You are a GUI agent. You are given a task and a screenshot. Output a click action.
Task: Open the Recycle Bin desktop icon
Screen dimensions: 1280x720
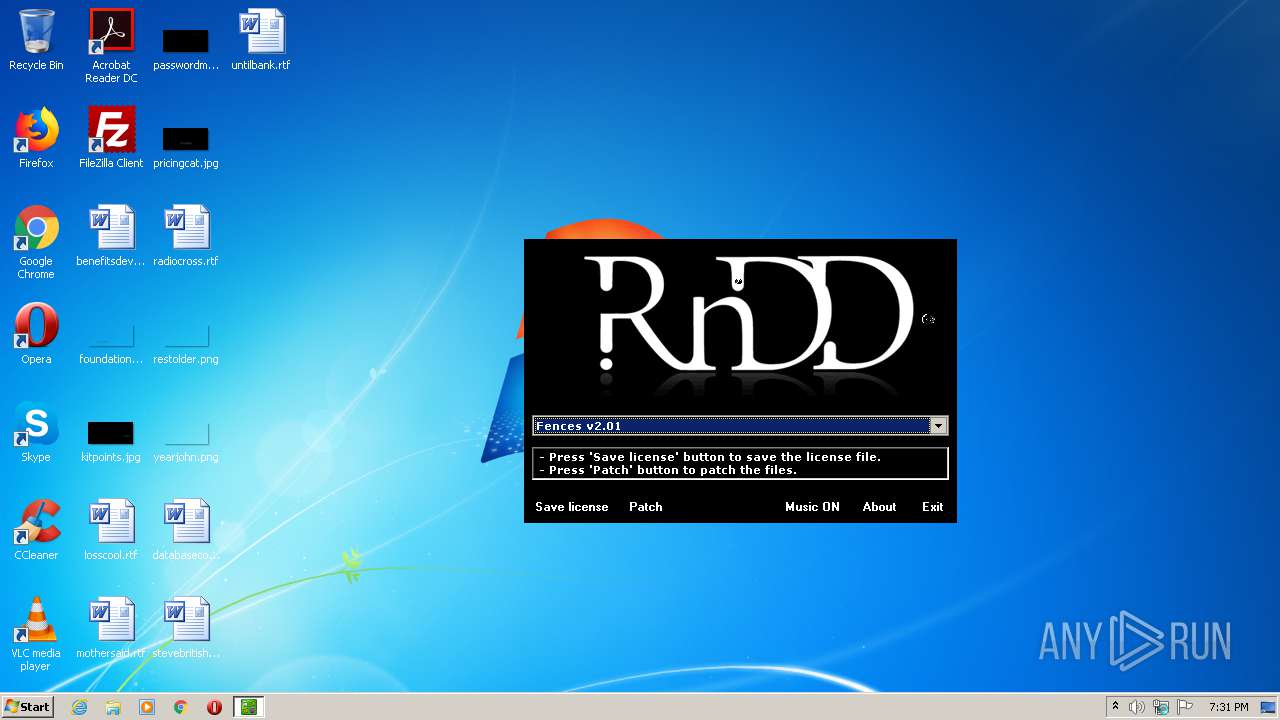pos(36,40)
